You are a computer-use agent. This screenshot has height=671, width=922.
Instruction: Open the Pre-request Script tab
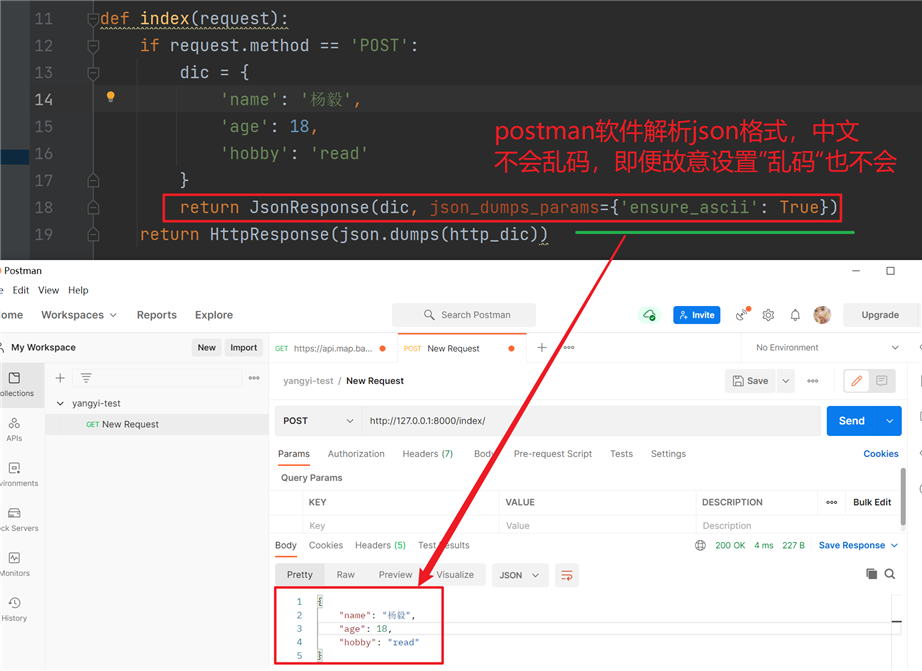(553, 454)
